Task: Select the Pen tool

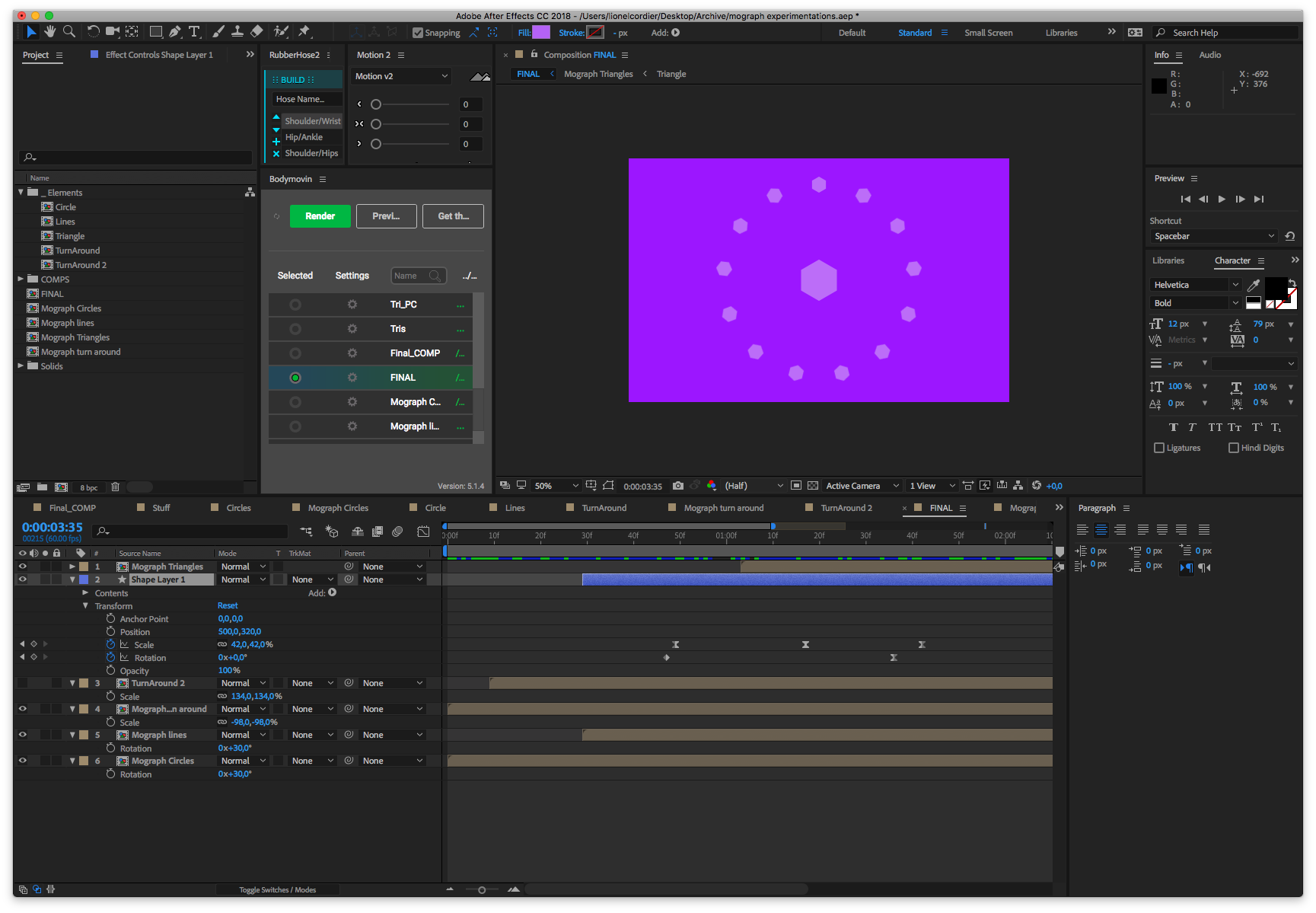Action: [175, 31]
